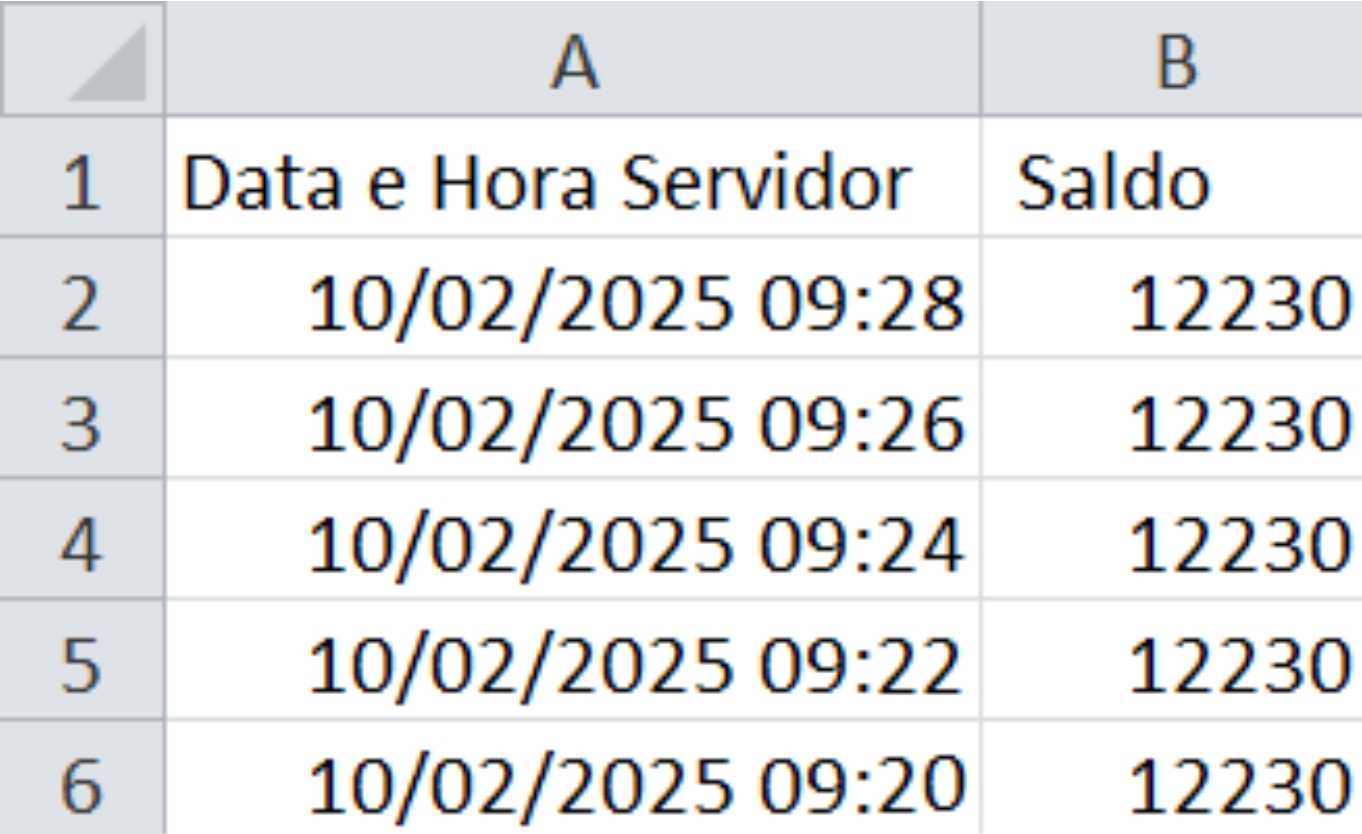Select Saldo value in row 3
The width and height of the screenshot is (1362, 834).
pyautogui.click(x=1172, y=418)
